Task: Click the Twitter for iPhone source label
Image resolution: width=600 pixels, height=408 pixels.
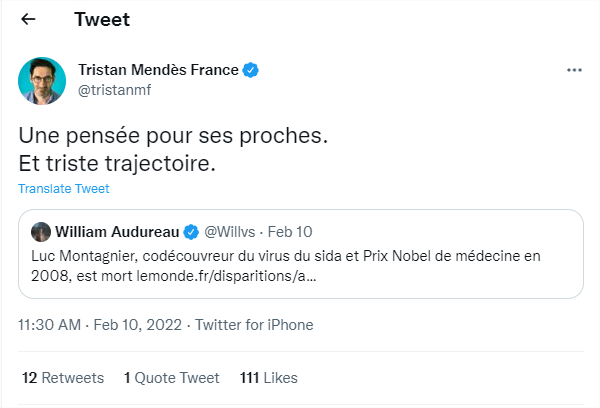Action: point(254,325)
